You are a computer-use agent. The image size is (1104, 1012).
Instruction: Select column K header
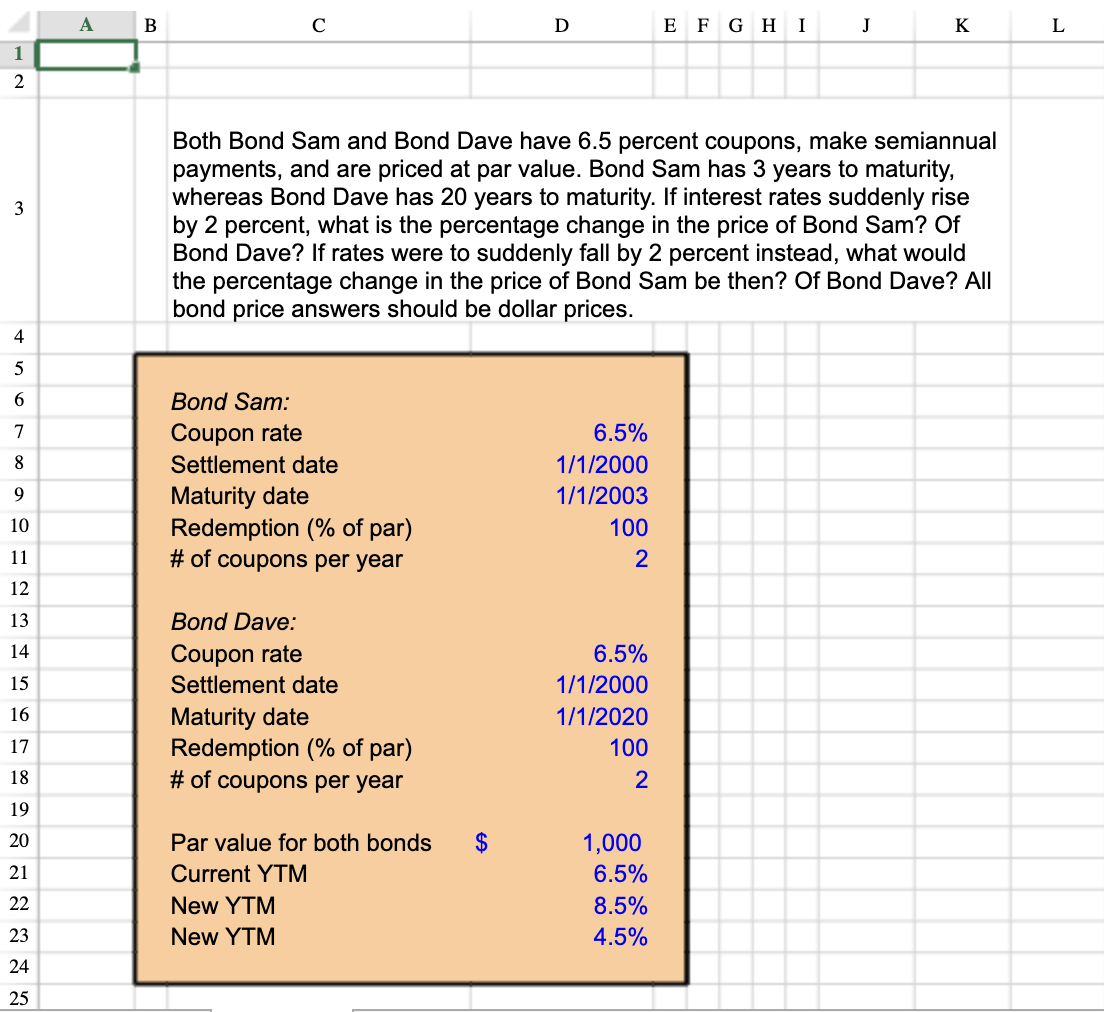click(x=962, y=25)
